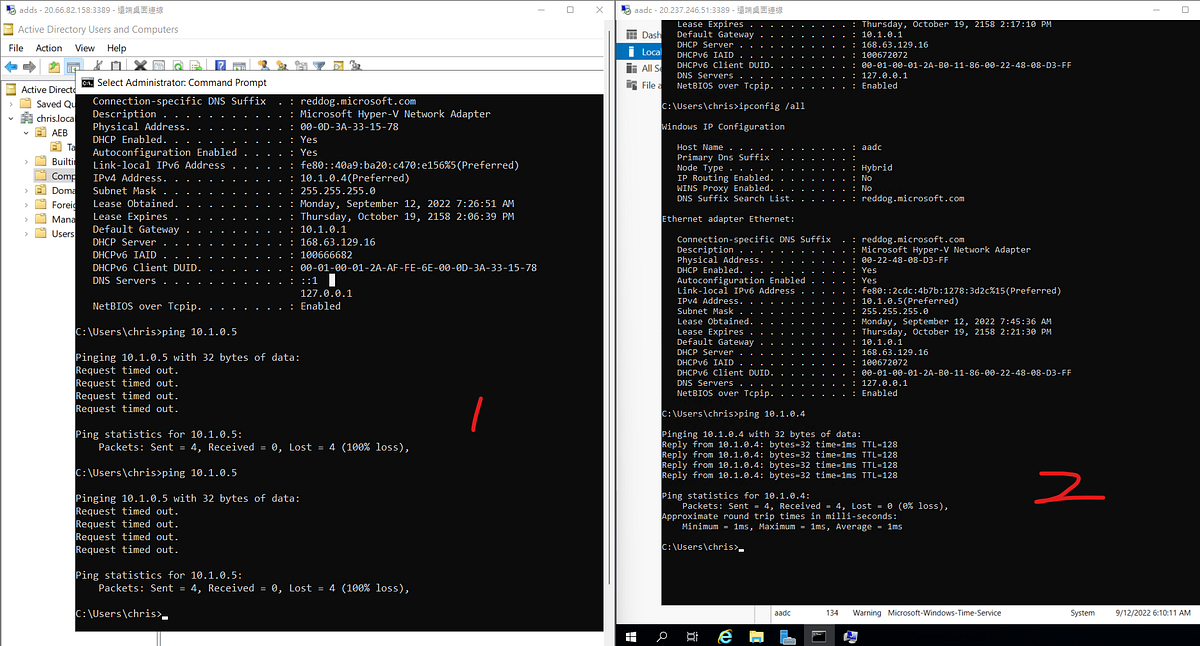The height and width of the screenshot is (646, 1200).
Task: Open the Action menu
Action: pos(49,47)
